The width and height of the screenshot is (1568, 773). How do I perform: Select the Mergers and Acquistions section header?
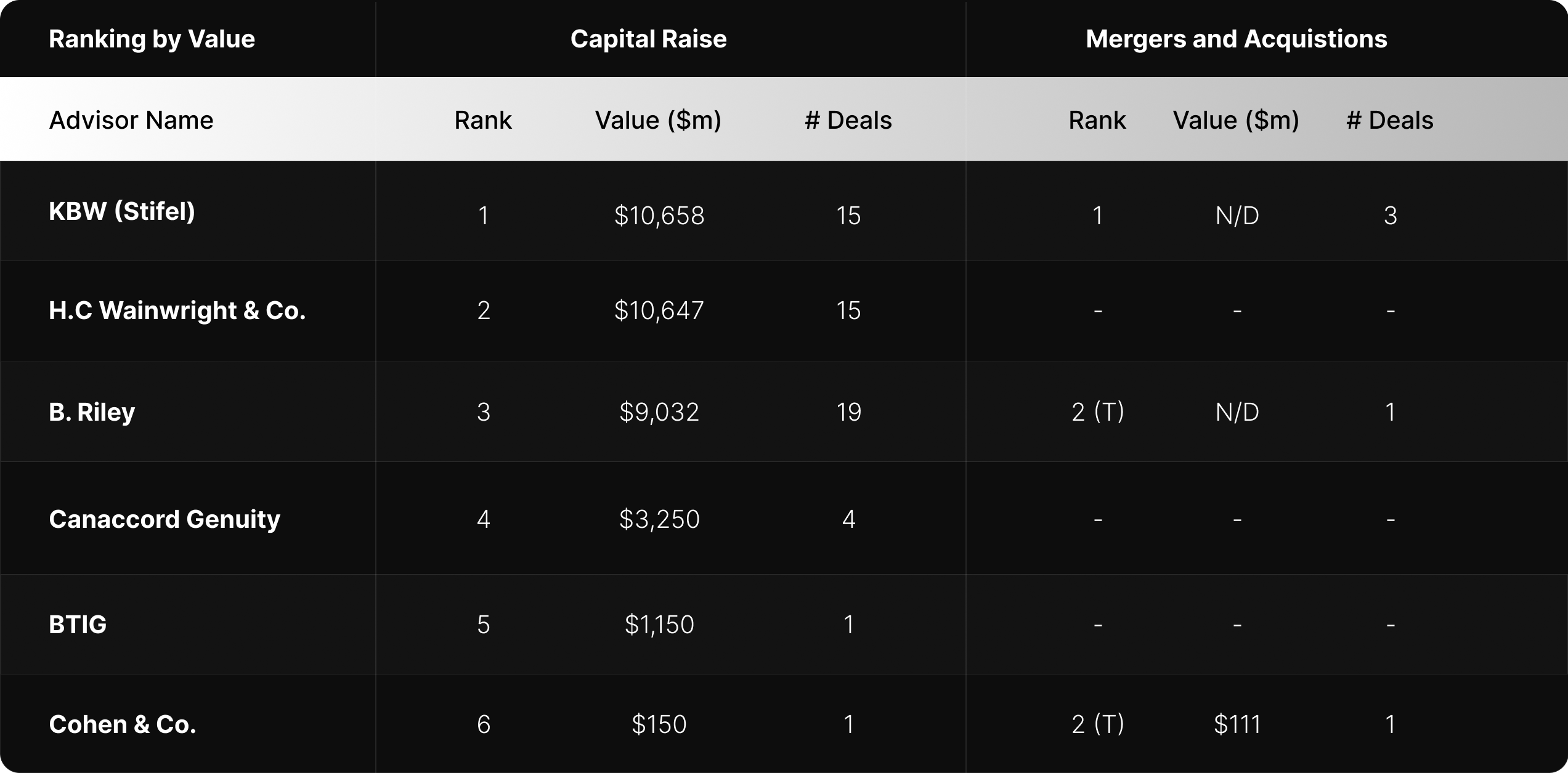1236,39
